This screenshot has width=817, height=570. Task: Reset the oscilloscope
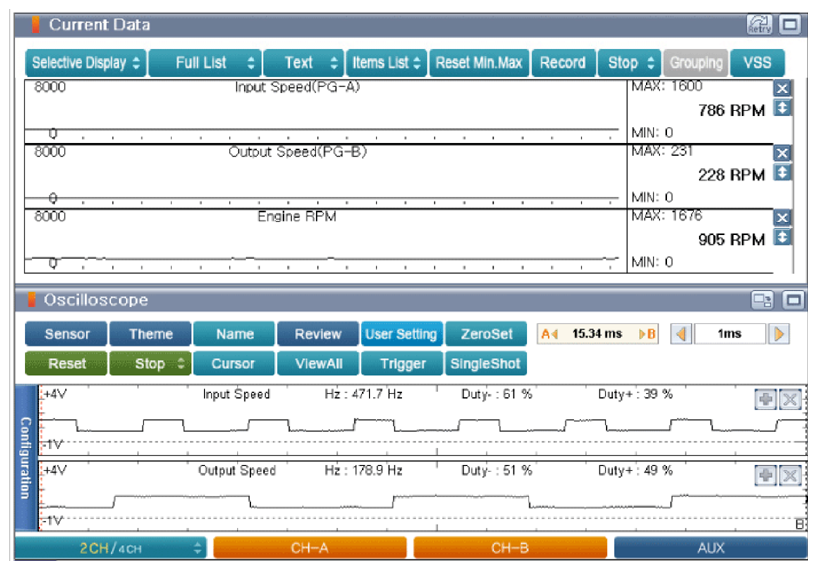click(x=67, y=363)
